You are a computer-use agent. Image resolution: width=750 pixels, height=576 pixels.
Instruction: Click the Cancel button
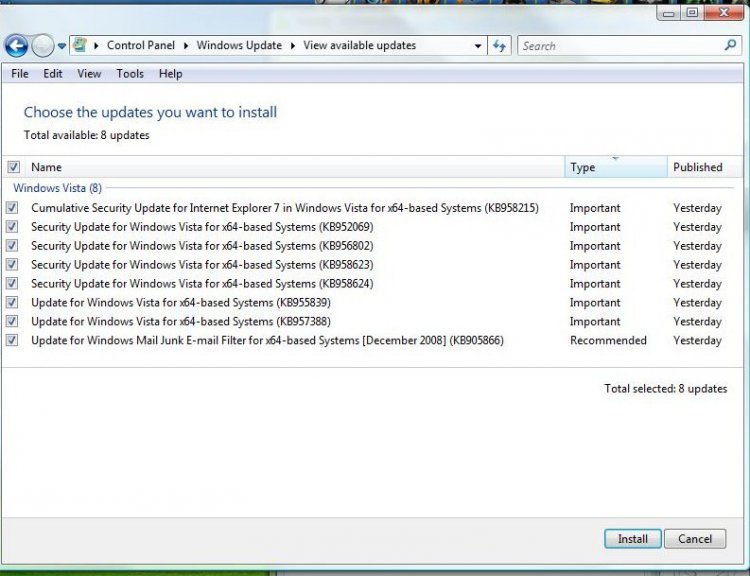(695, 539)
